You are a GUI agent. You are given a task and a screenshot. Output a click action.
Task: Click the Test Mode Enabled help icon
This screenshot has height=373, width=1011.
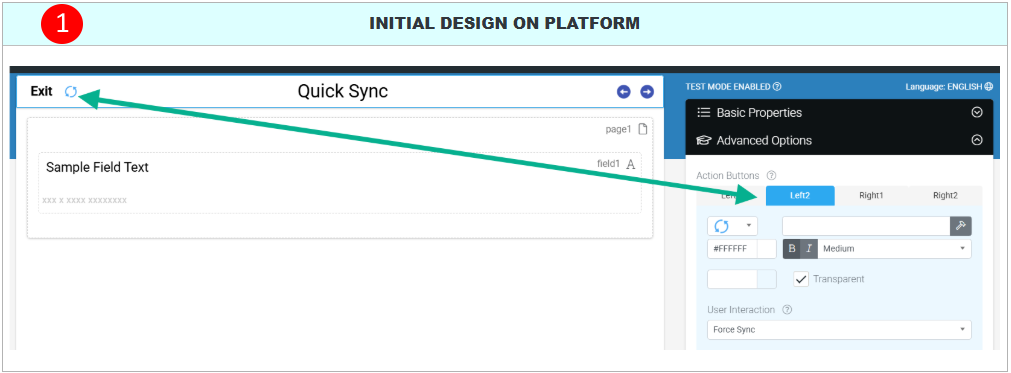pos(777,87)
